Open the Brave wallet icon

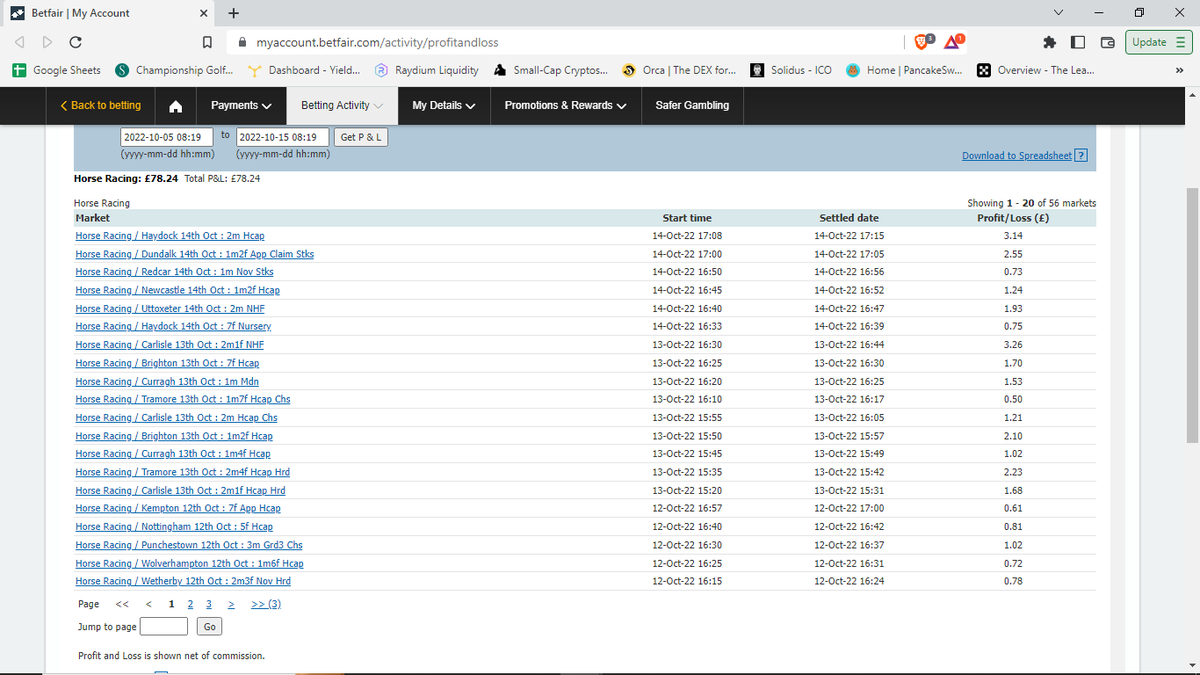click(x=1107, y=42)
